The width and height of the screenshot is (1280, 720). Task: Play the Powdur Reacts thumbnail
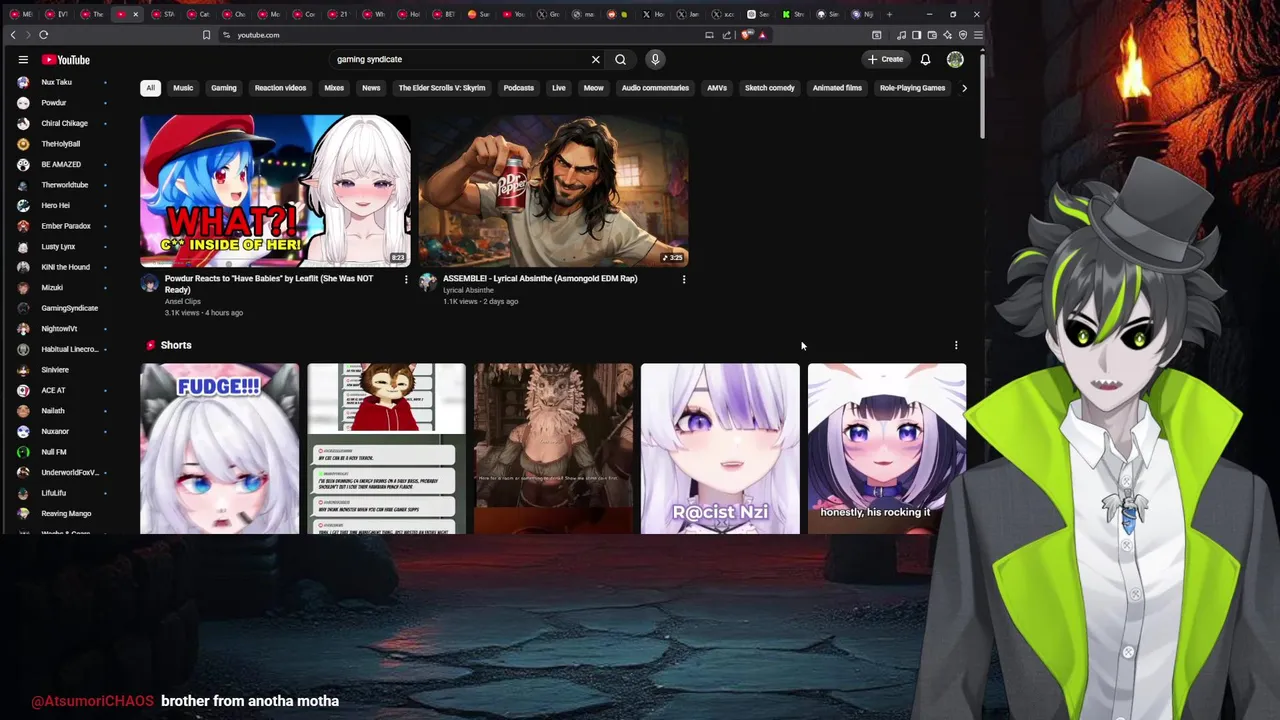[275, 190]
